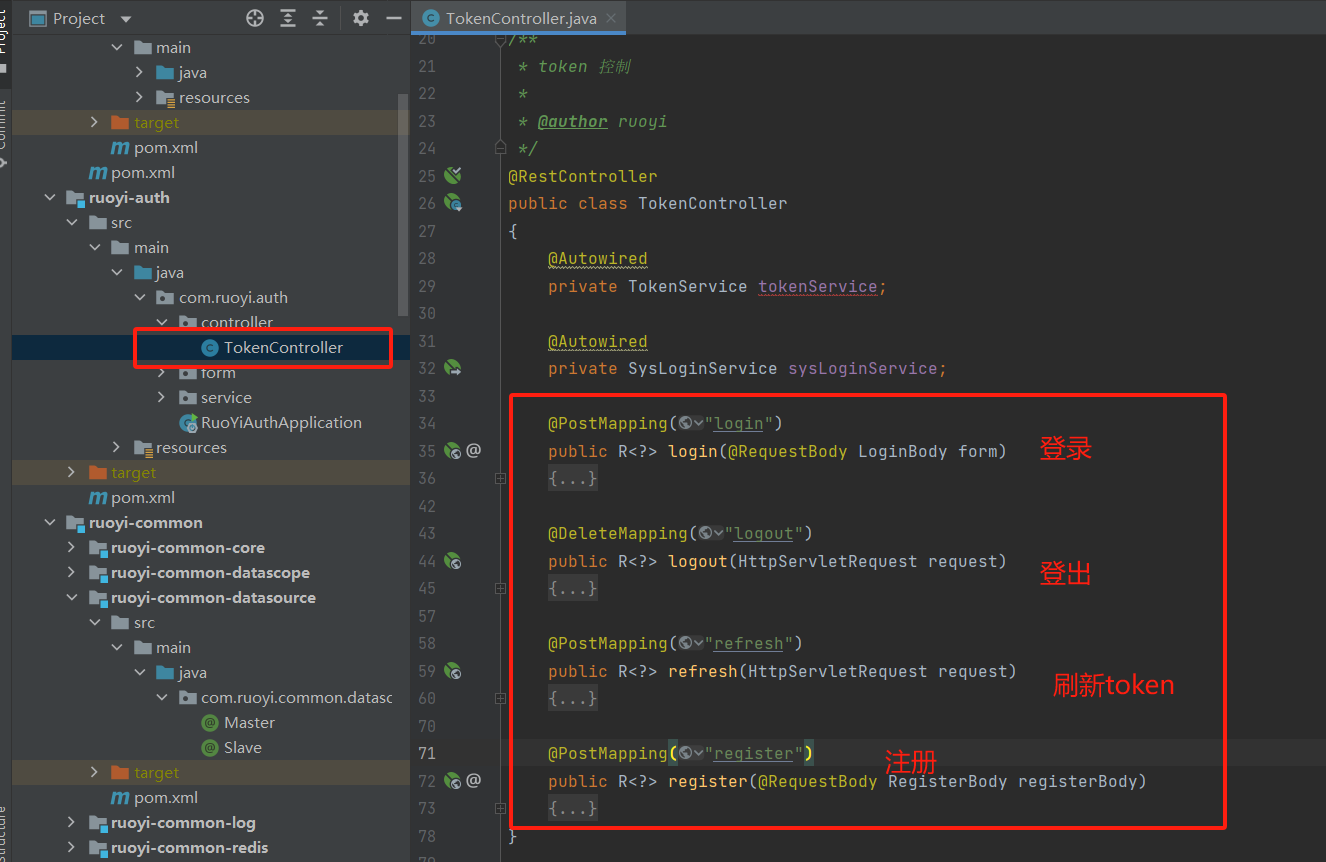Collapse ruoyi-common-datasource module chevron

[72, 598]
